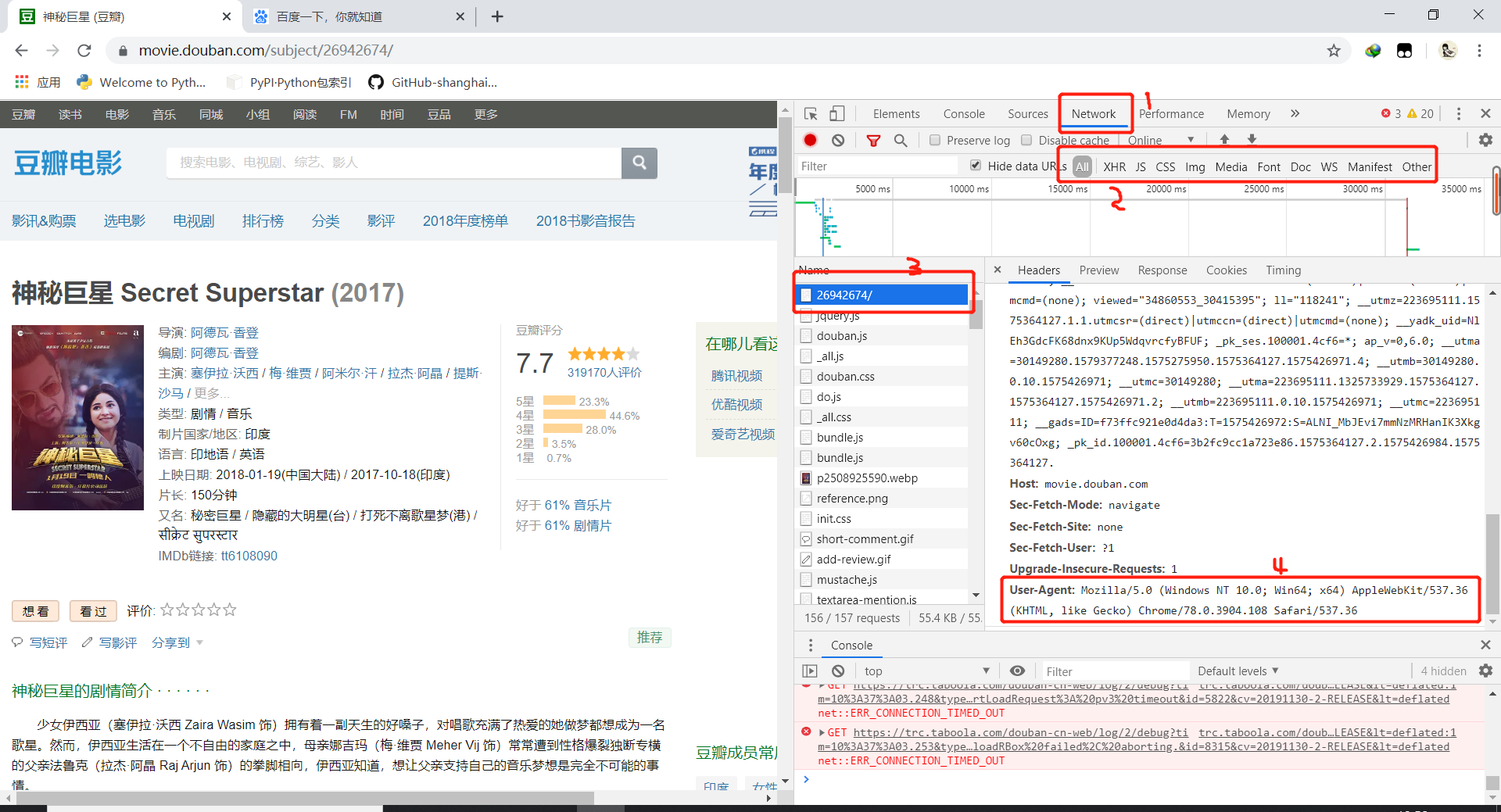Reload the page

coord(84,51)
